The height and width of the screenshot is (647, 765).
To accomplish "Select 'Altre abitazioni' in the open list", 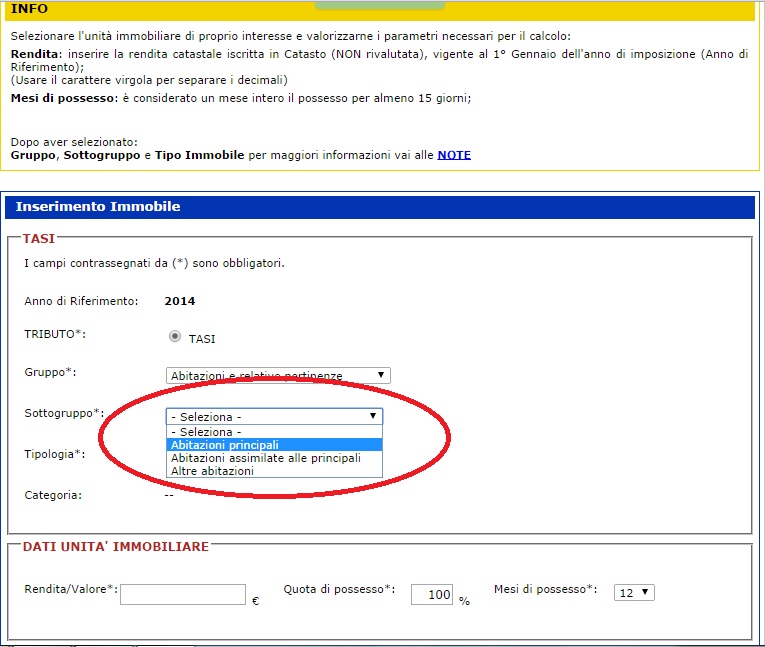I will 212,471.
